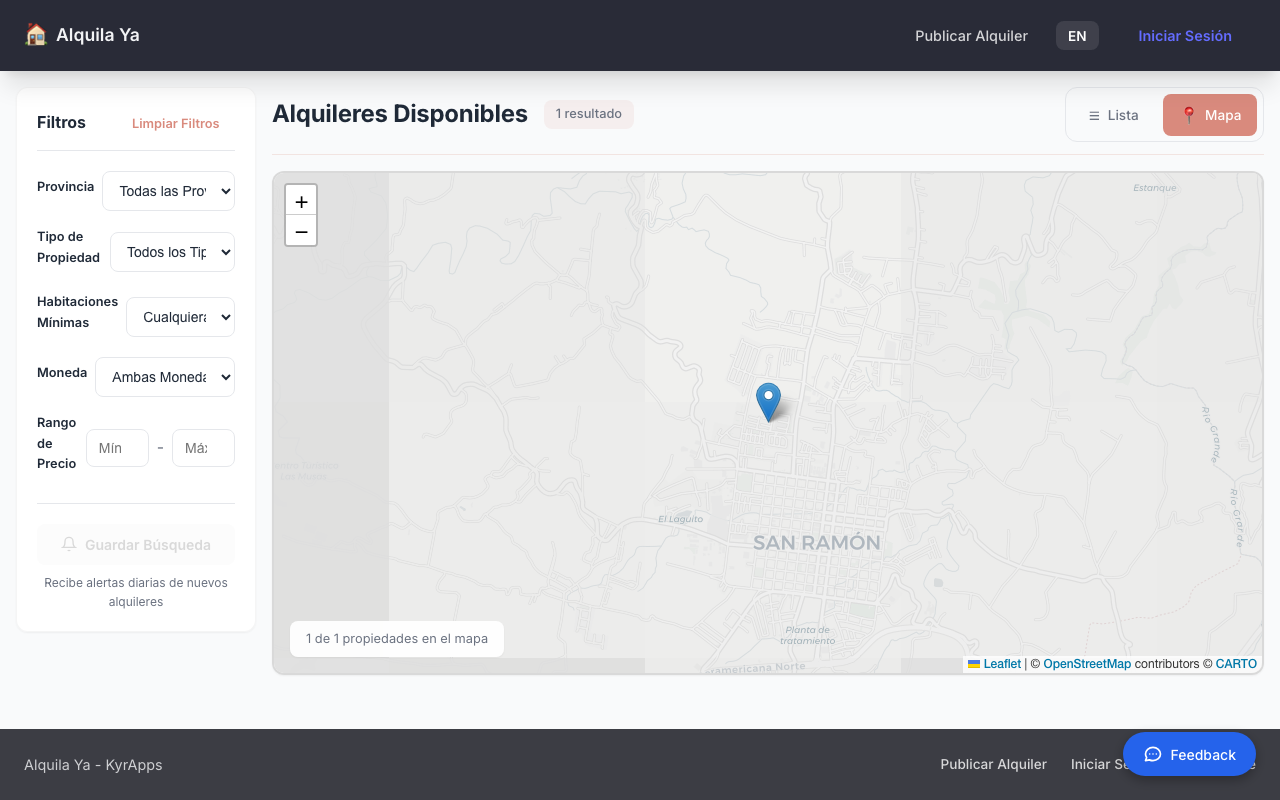Click Iniciar Sesión in the header
1280x800 pixels.
pos(1184,36)
